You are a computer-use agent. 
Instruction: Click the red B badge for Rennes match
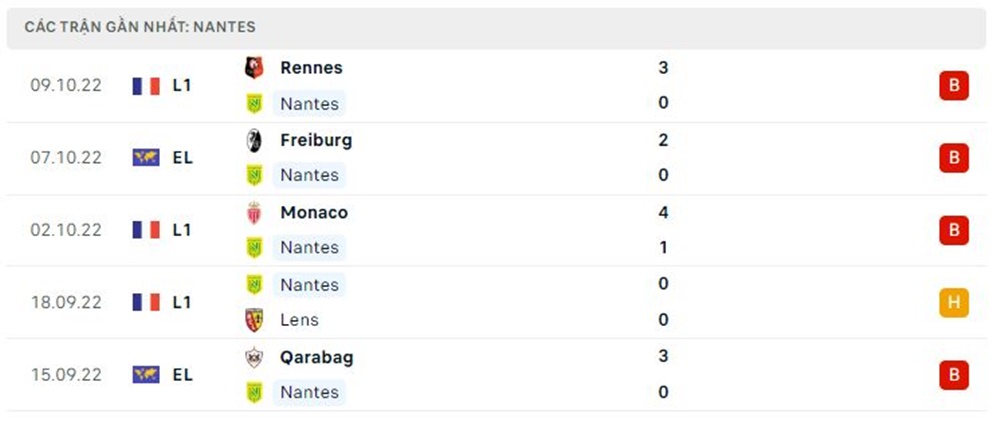(x=953, y=86)
